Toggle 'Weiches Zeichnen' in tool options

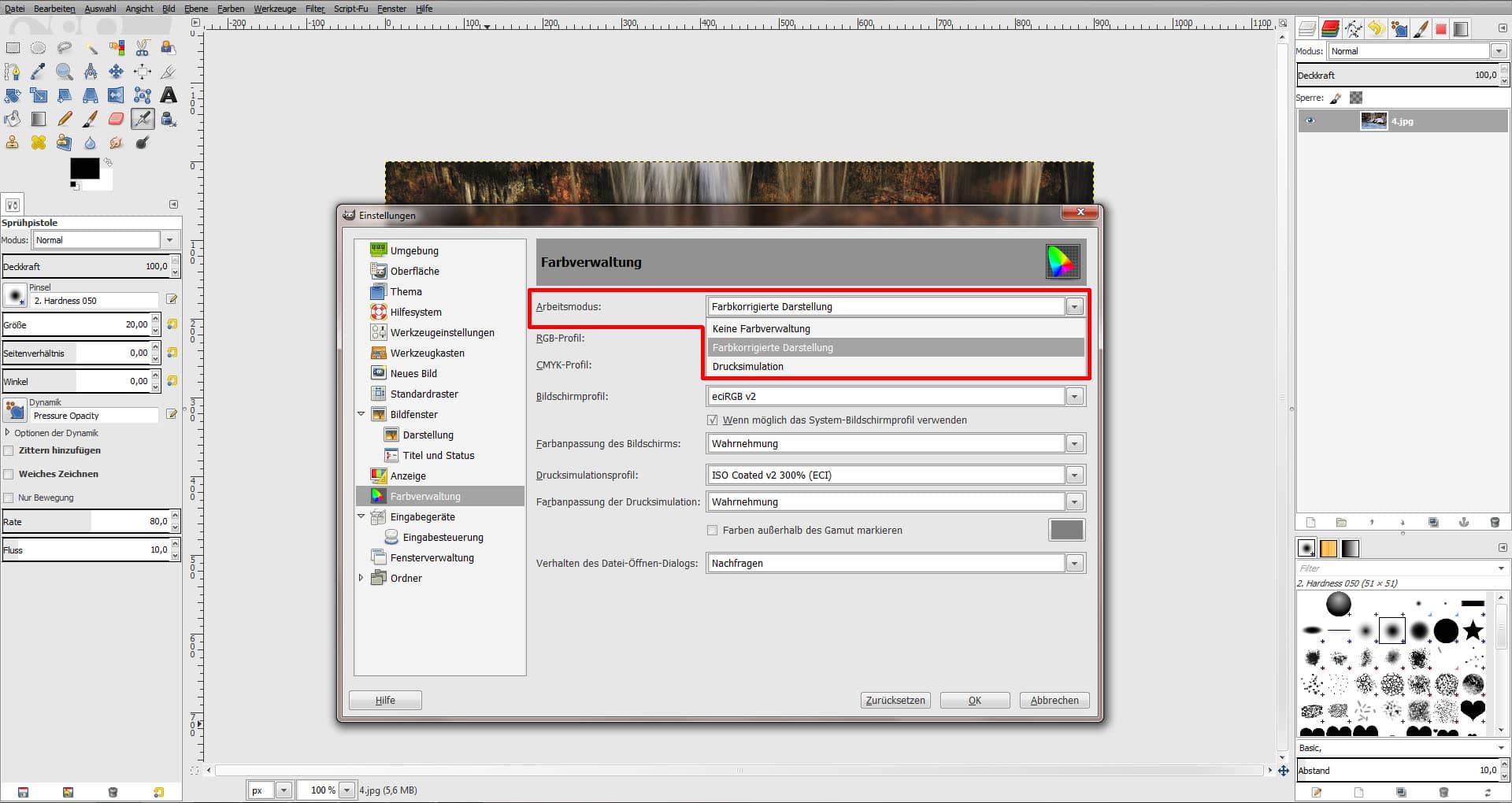(9, 473)
